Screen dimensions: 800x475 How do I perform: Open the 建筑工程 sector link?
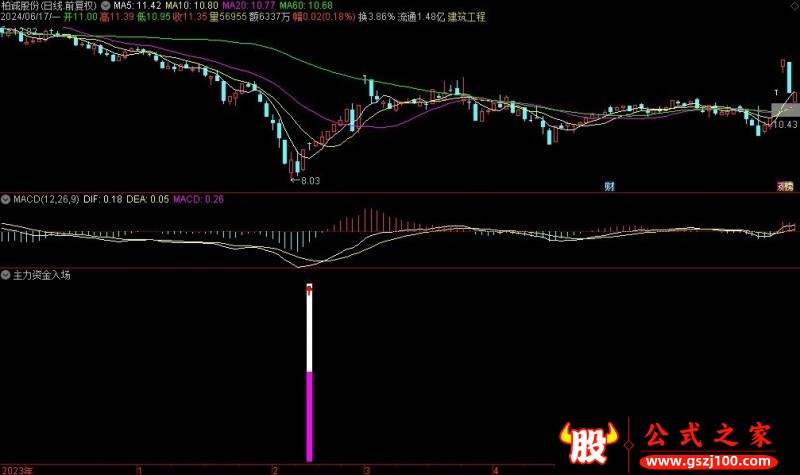466,17
